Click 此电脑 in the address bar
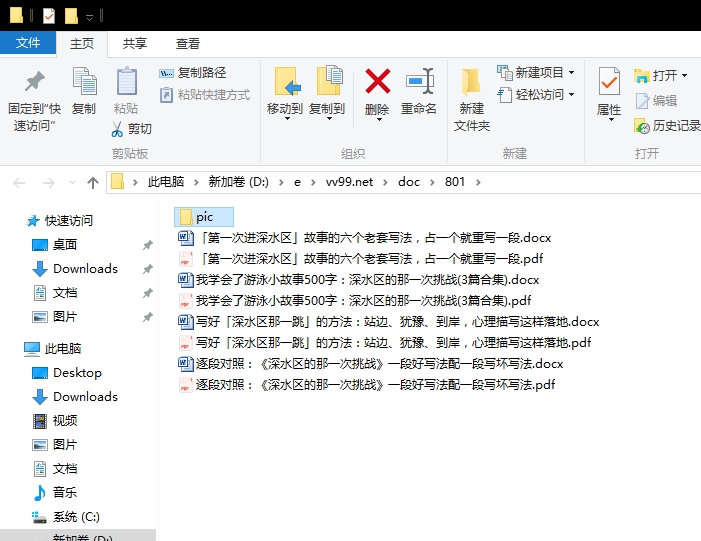 tap(166, 182)
